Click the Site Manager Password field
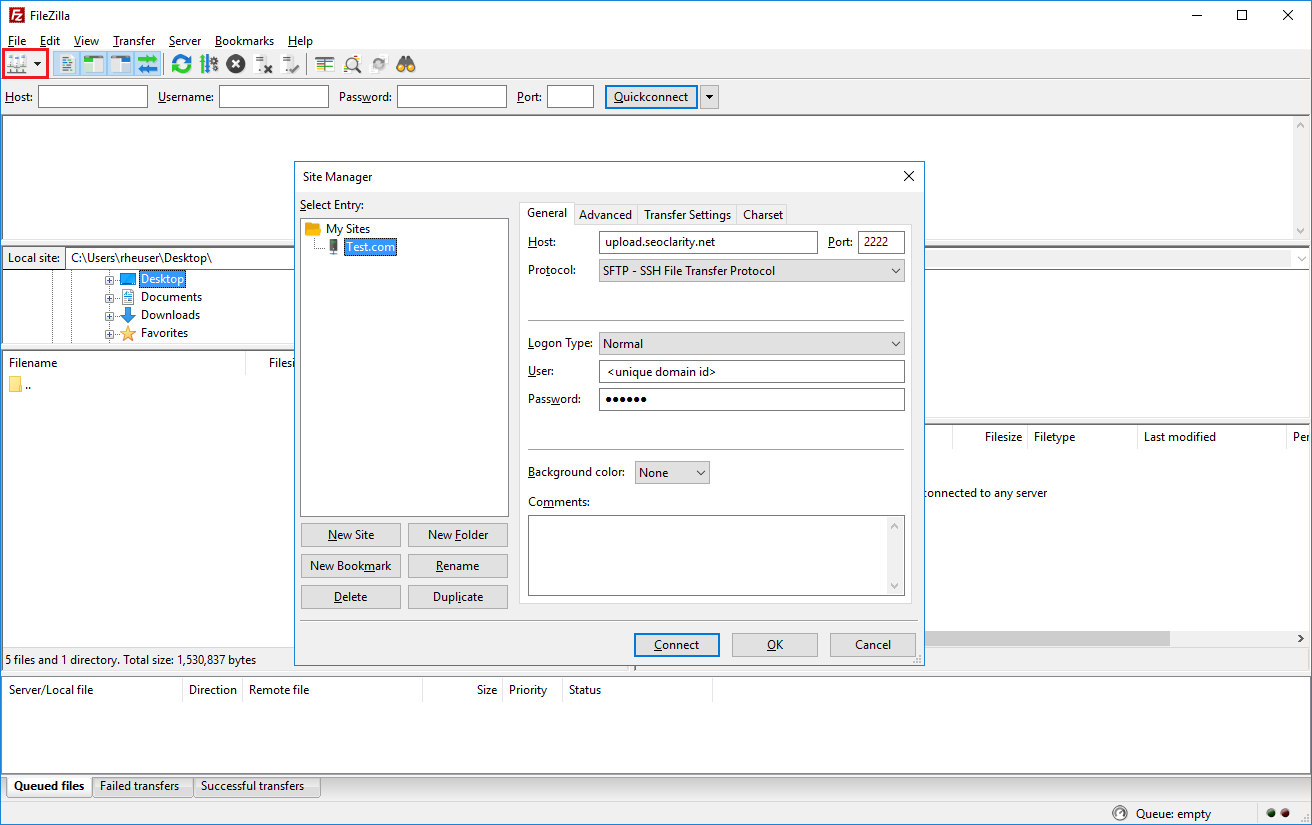Screen dimensions: 1312x825 click(752, 400)
